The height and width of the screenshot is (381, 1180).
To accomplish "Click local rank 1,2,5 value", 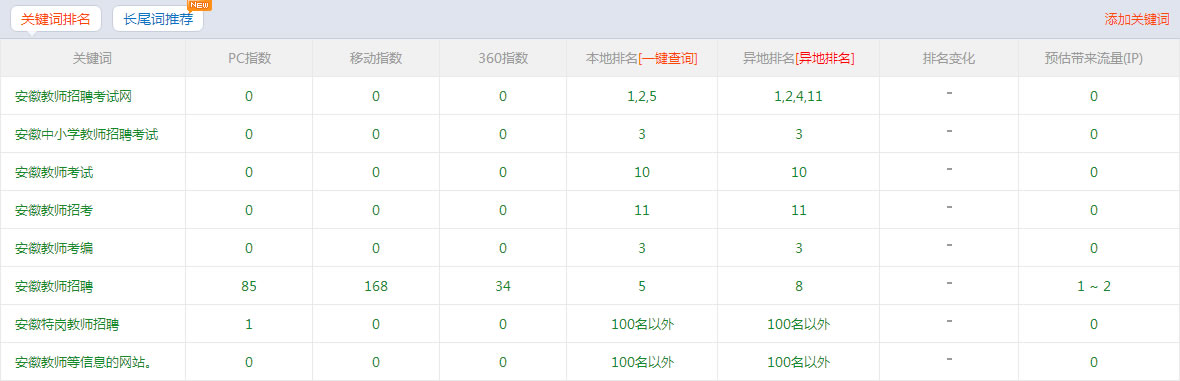I will 642,96.
